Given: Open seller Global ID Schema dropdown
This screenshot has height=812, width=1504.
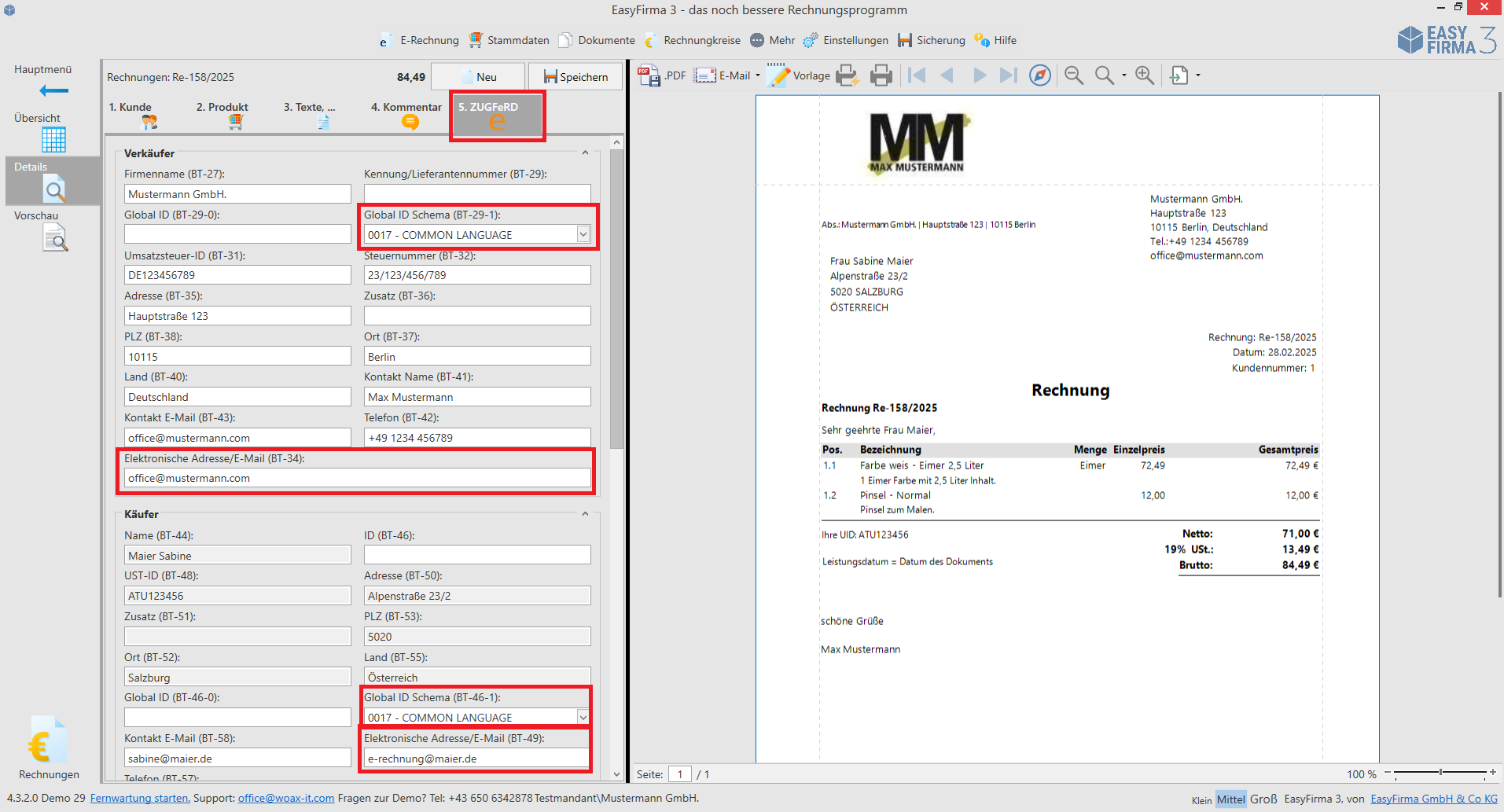Looking at the screenshot, I should (583, 234).
